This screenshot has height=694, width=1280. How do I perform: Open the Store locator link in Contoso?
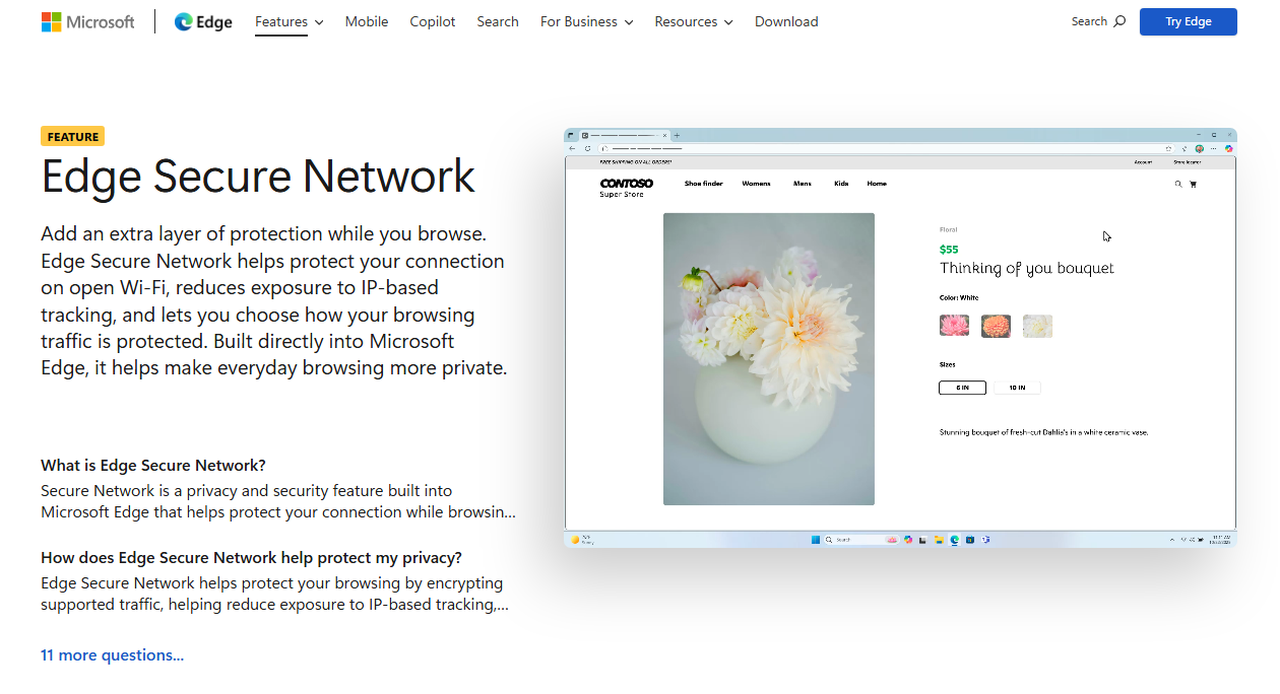coord(1187,162)
